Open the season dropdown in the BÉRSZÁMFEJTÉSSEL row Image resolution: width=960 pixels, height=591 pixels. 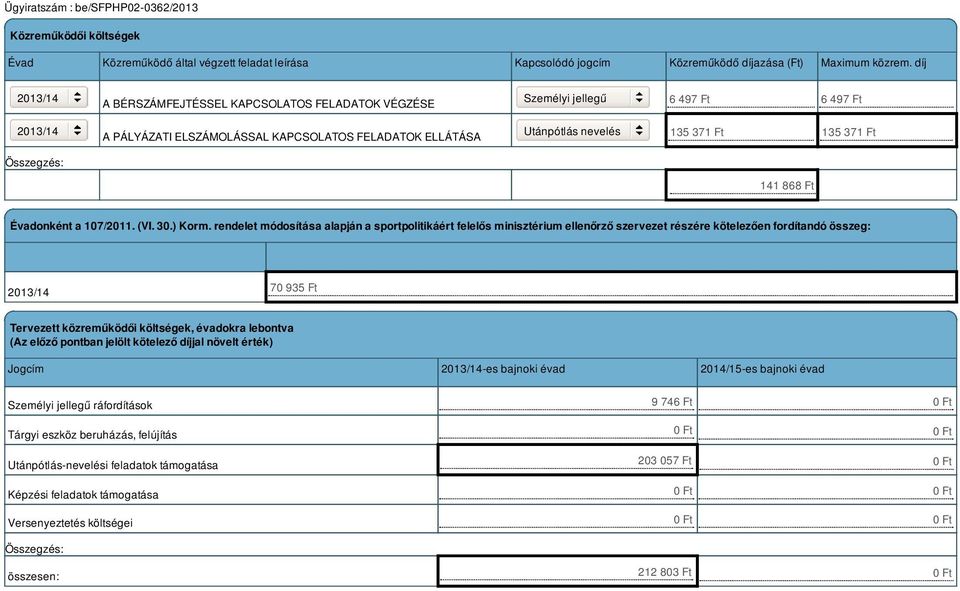49,97
